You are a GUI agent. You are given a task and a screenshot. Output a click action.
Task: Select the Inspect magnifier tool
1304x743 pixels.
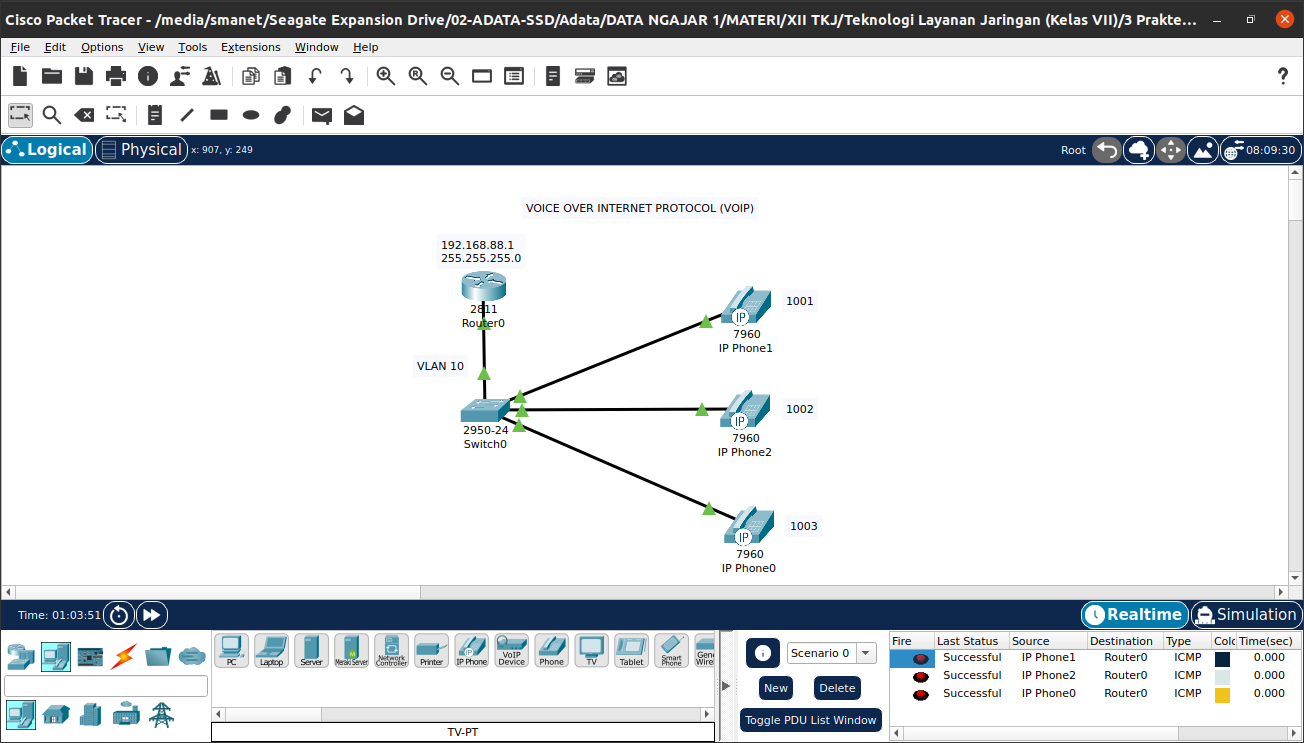click(52, 115)
